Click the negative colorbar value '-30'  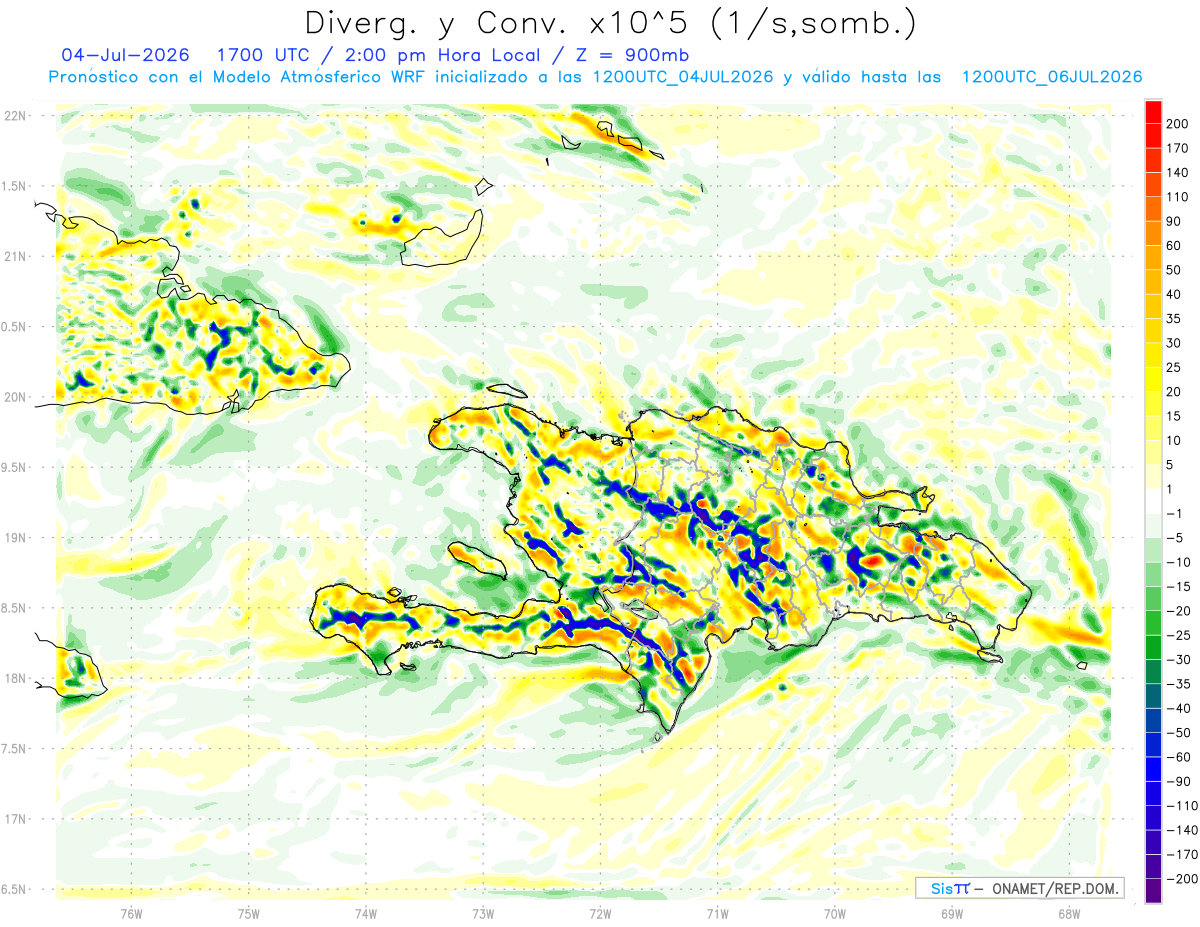point(1178,659)
